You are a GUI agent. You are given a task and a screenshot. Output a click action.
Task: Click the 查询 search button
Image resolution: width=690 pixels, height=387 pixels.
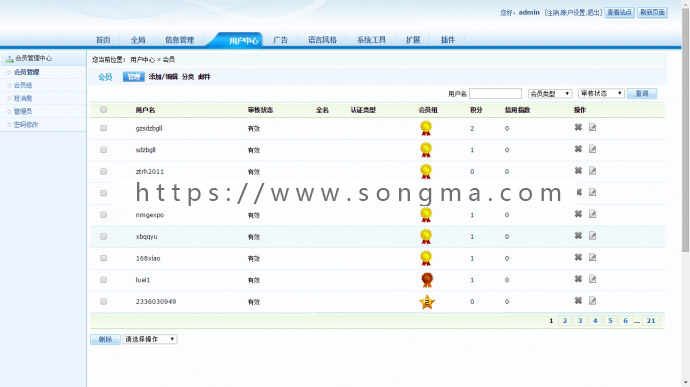(642, 93)
